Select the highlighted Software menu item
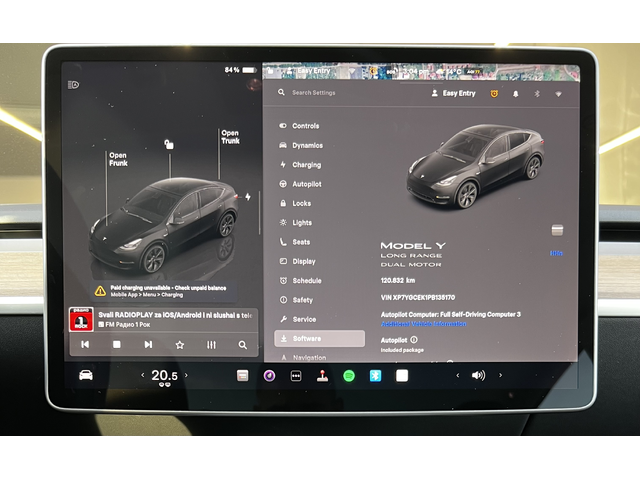The height and width of the screenshot is (480, 640). 320,338
